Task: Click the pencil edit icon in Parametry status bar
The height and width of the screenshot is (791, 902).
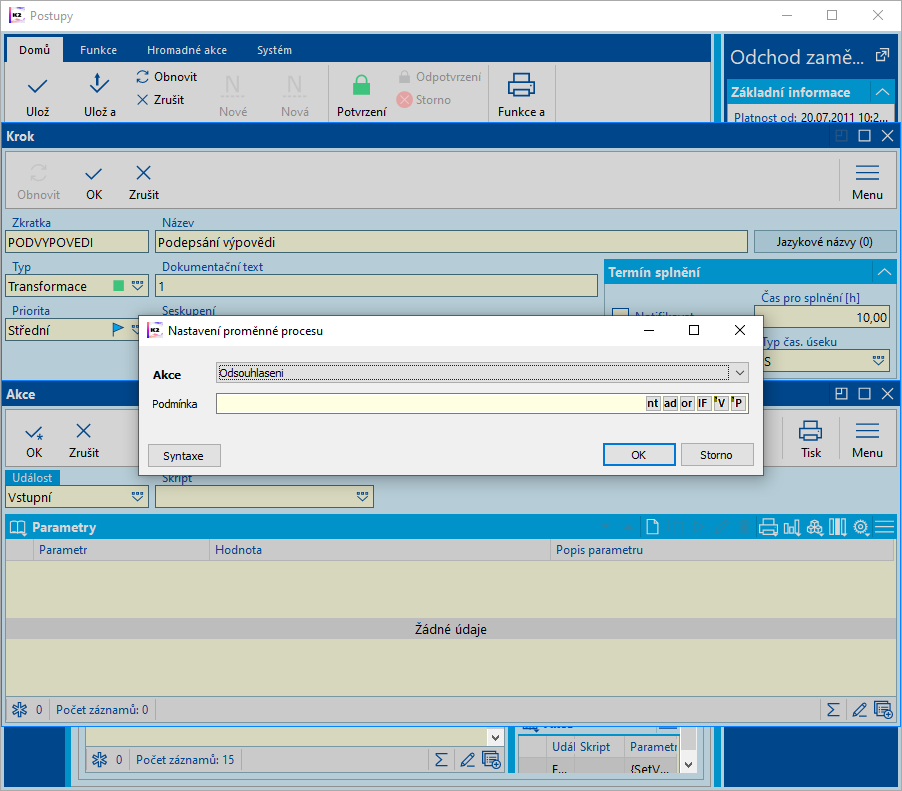Action: 859,710
